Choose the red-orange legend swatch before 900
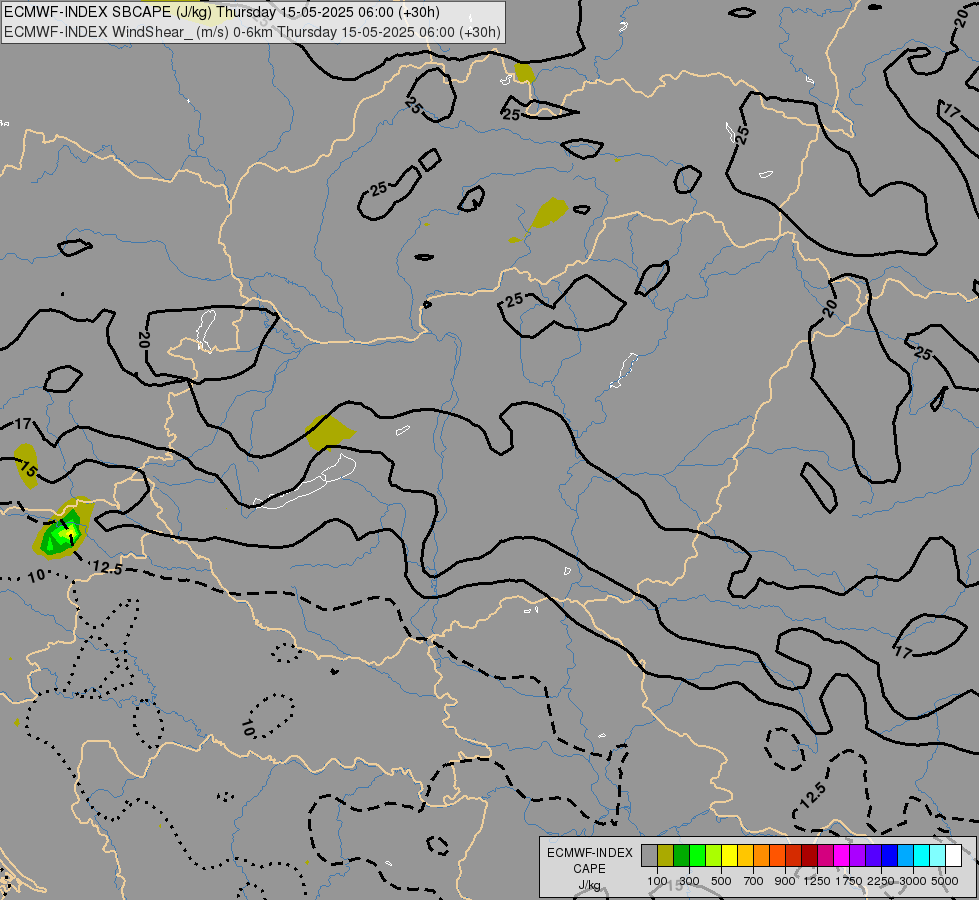This screenshot has height=900, width=979. point(777,855)
